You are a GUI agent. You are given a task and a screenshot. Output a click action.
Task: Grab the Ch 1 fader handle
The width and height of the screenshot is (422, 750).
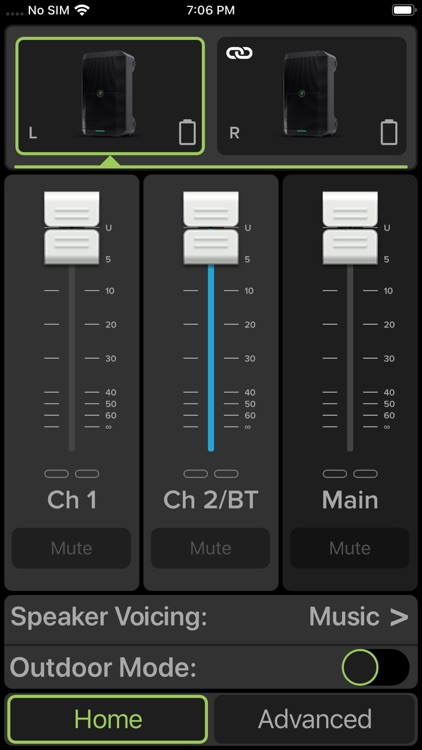(x=72, y=228)
